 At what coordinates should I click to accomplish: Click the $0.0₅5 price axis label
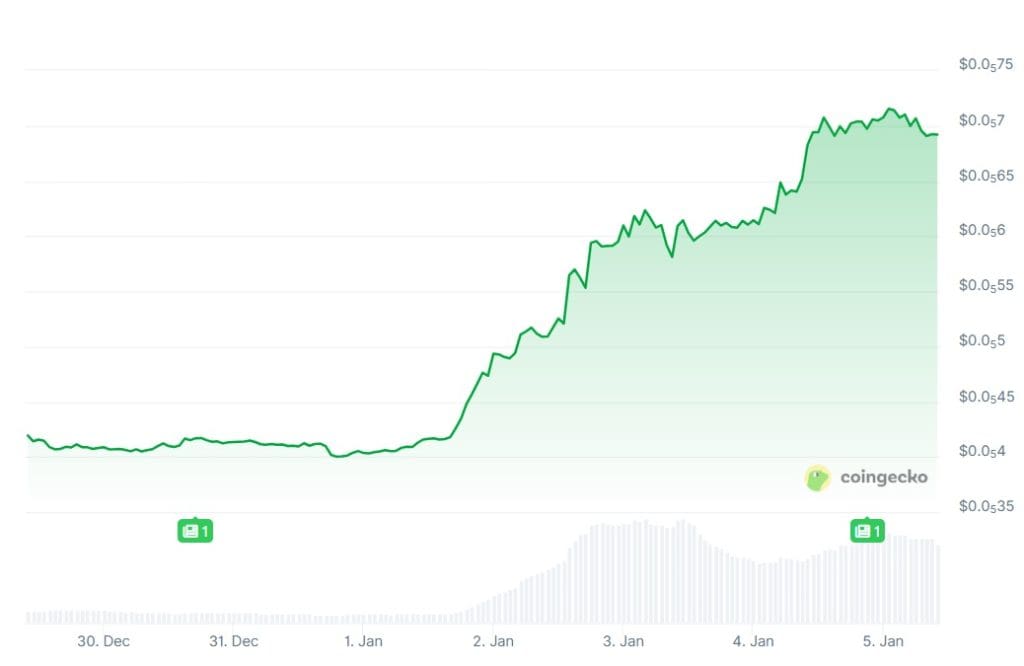[x=982, y=341]
